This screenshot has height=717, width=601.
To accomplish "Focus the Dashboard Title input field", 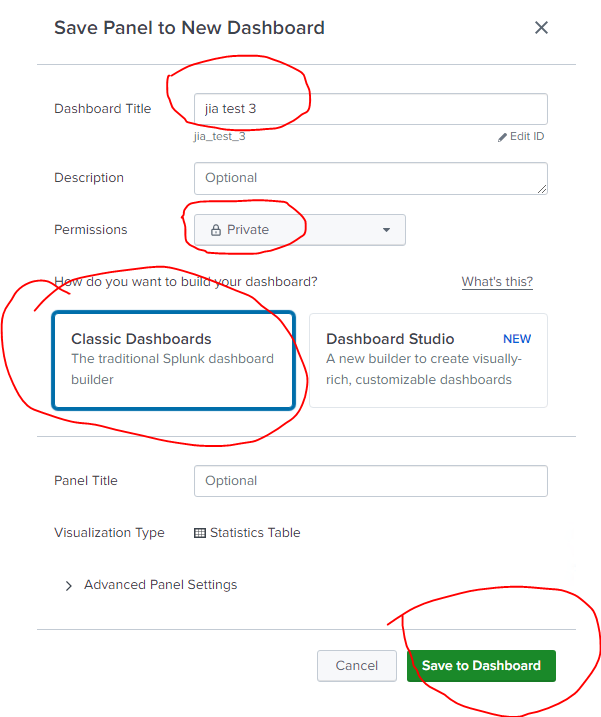I will 370,109.
